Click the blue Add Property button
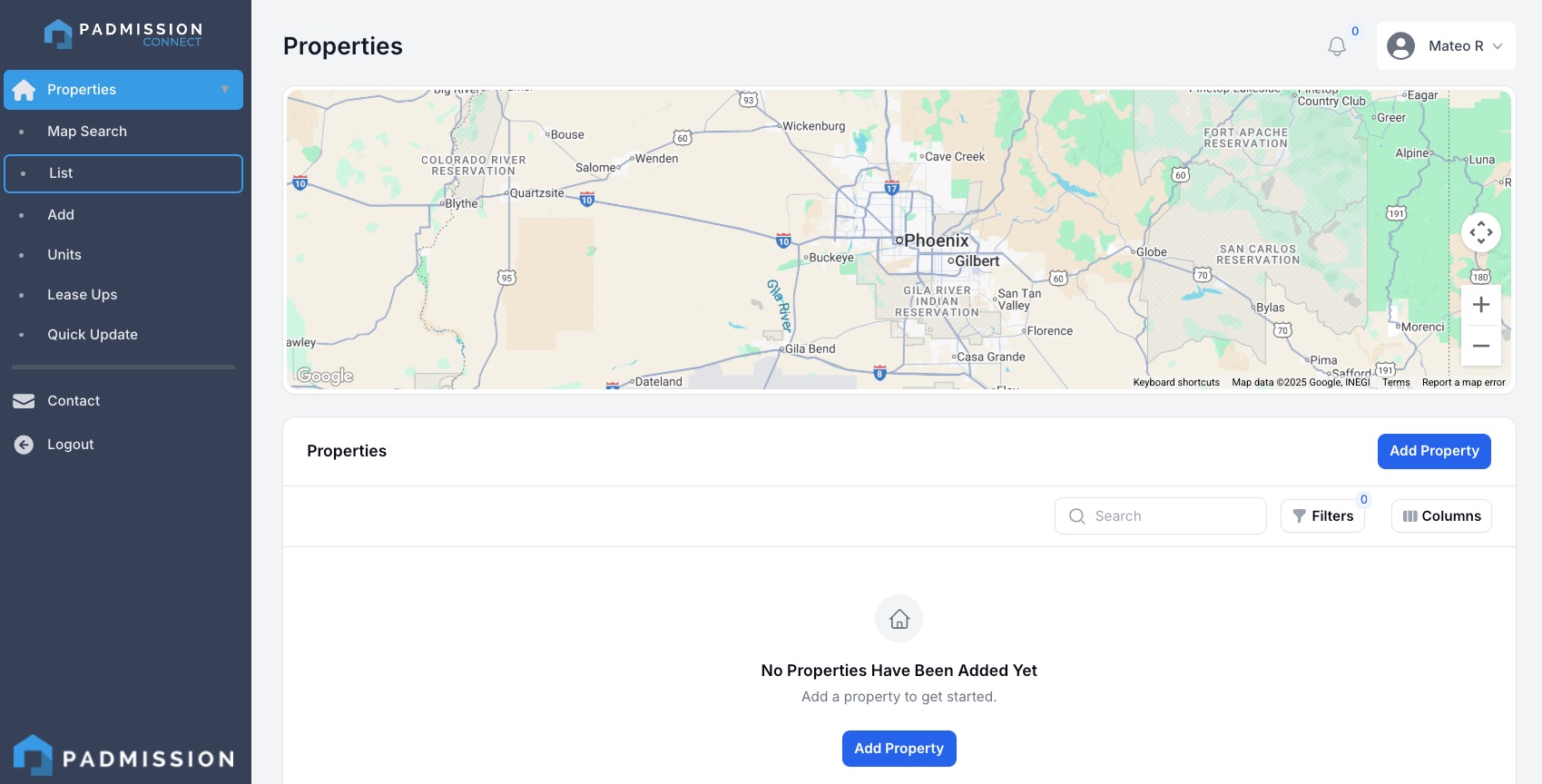Viewport: 1542px width, 784px height. tap(1434, 451)
